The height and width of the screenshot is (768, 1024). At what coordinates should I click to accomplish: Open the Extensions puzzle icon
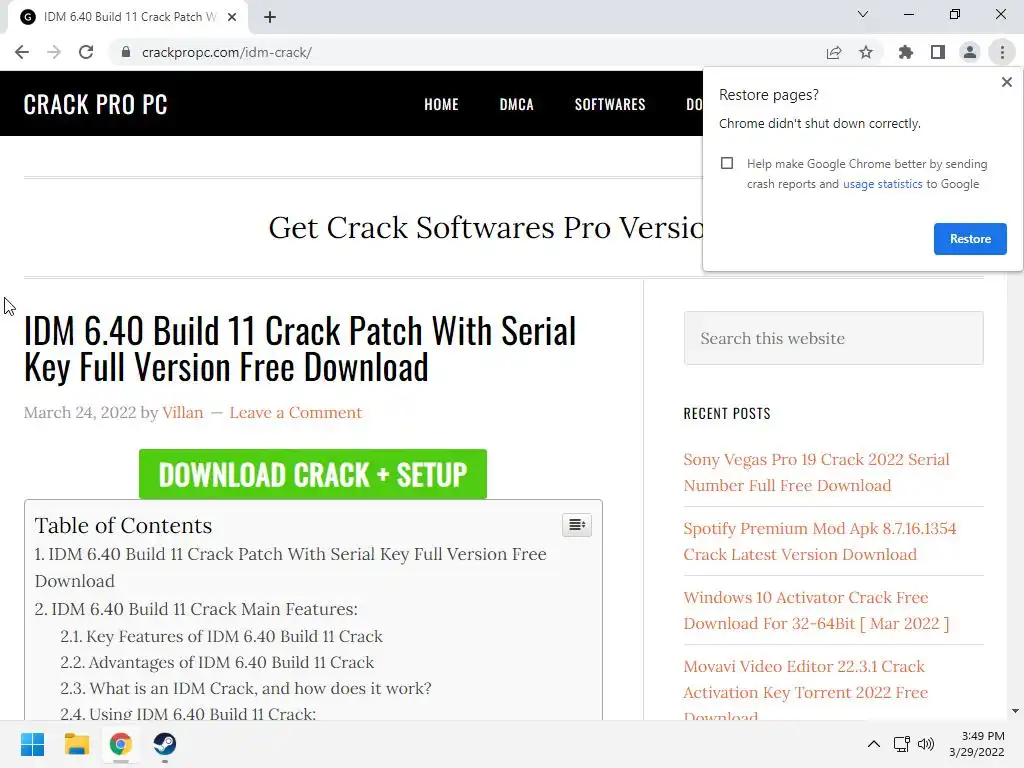coord(906,52)
